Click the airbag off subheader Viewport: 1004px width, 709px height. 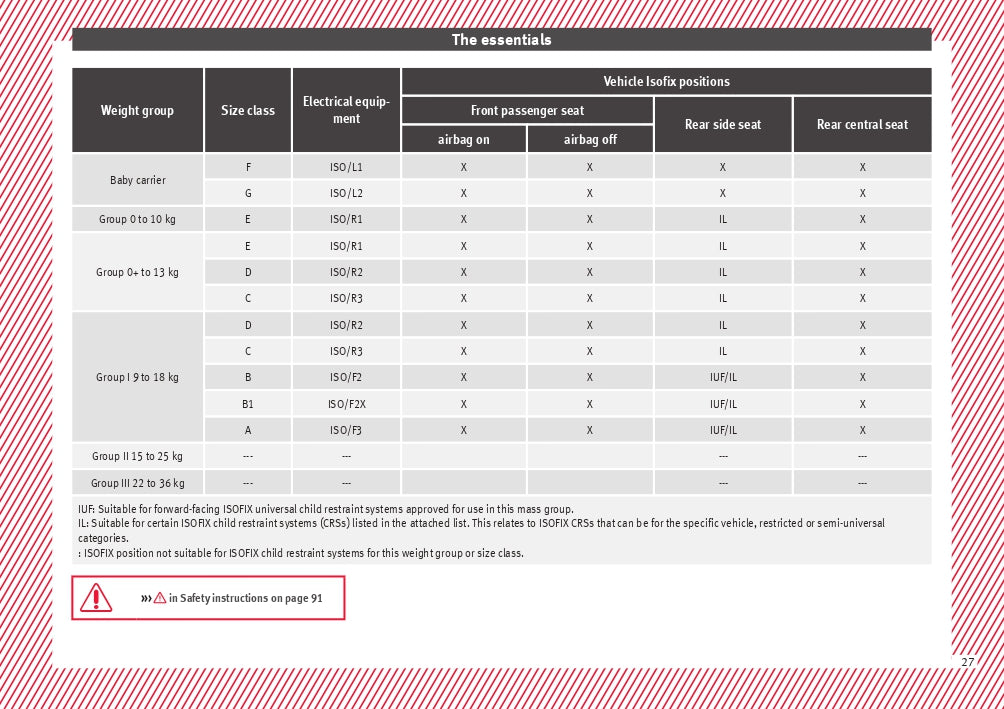point(590,140)
